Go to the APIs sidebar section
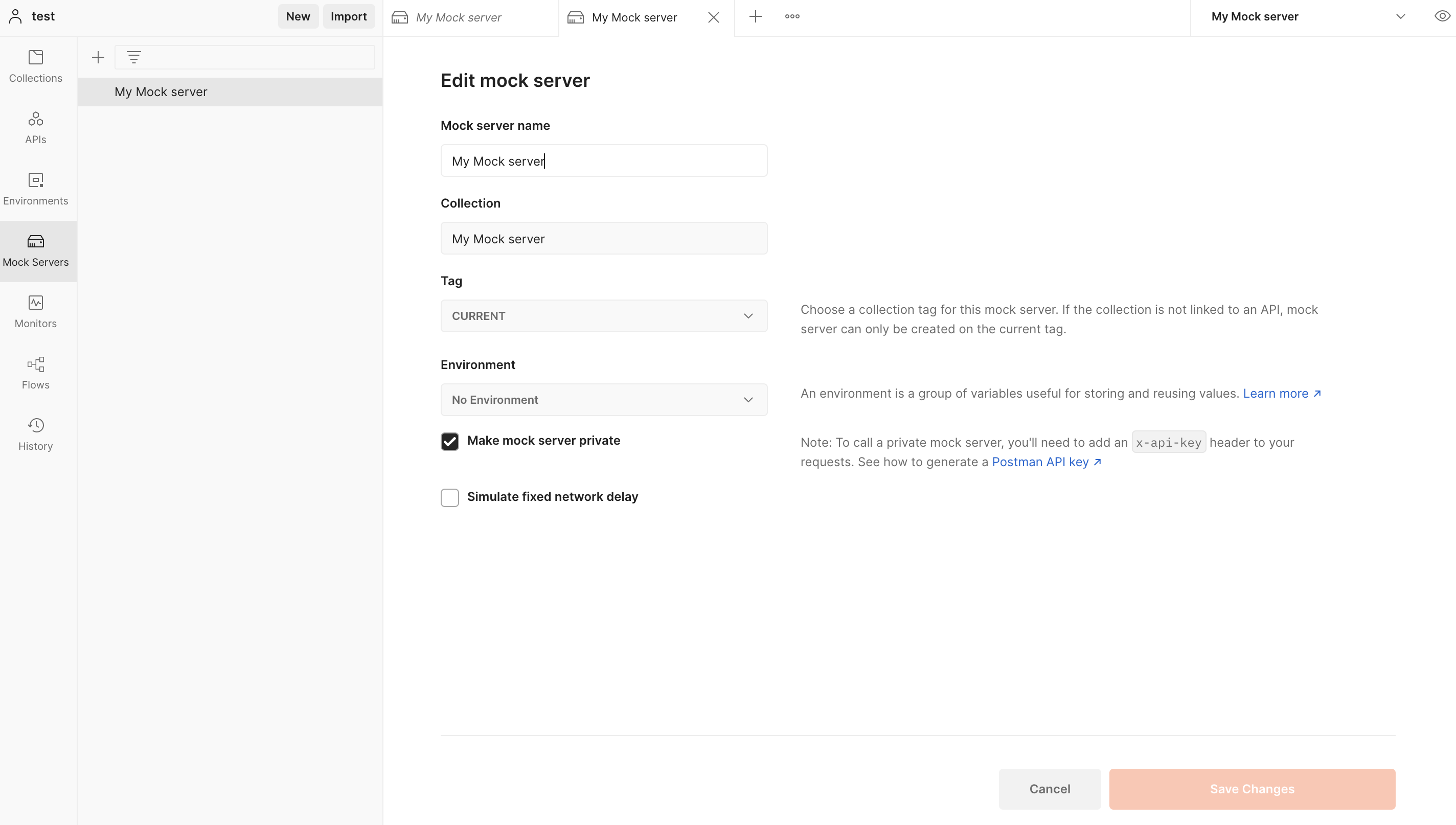The height and width of the screenshot is (825, 1456). [x=36, y=127]
